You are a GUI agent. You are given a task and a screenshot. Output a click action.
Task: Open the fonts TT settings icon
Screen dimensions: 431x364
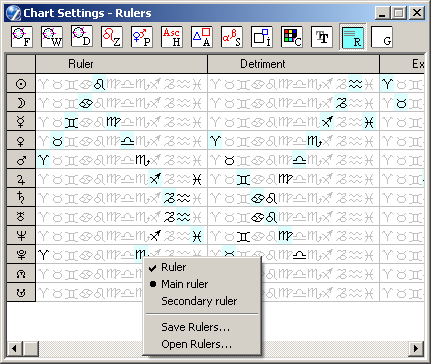[x=322, y=37]
